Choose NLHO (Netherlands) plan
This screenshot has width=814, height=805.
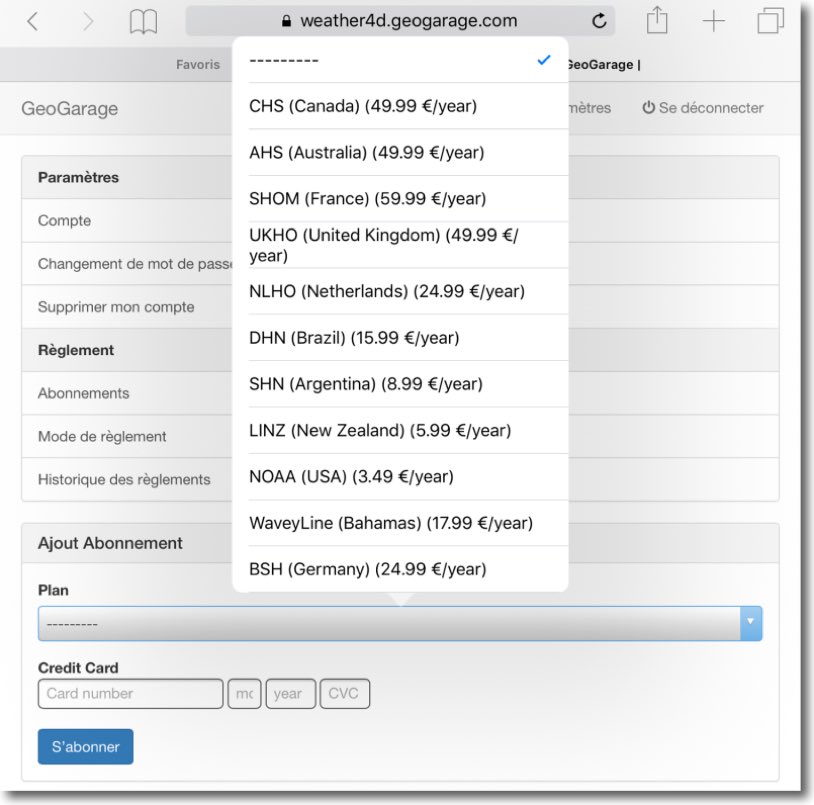400,291
